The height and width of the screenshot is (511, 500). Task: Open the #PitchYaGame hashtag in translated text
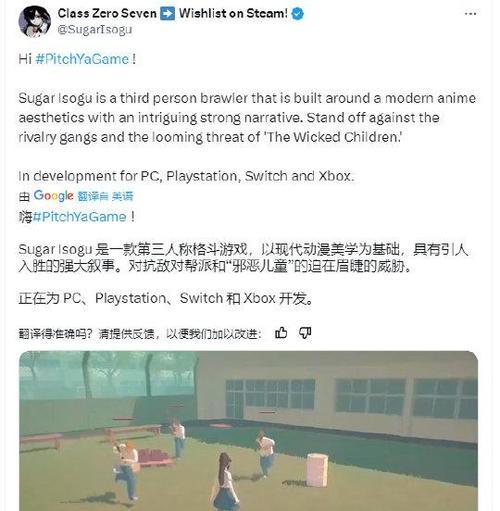coord(80,217)
